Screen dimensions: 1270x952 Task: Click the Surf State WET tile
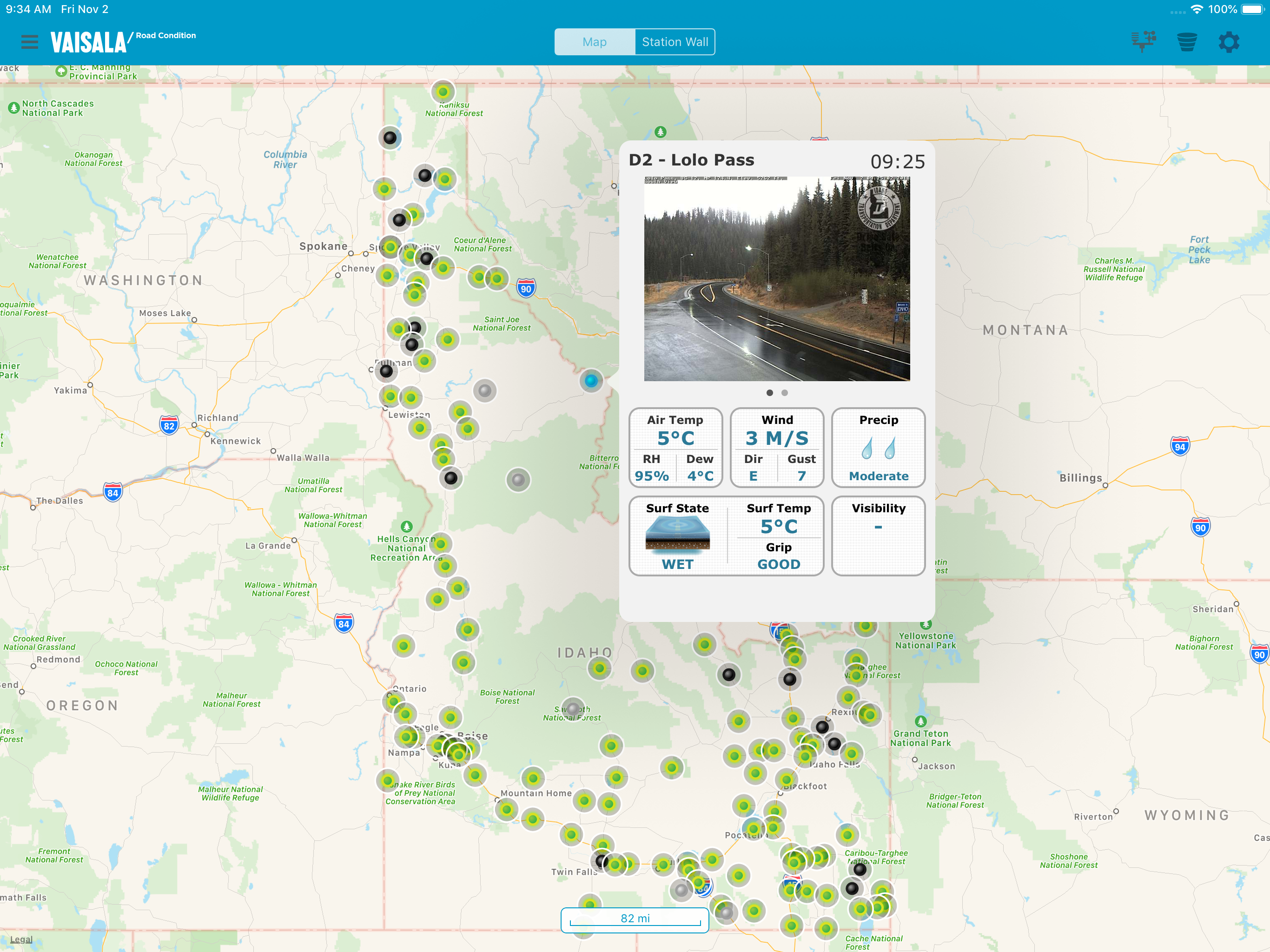pyautogui.click(x=677, y=535)
